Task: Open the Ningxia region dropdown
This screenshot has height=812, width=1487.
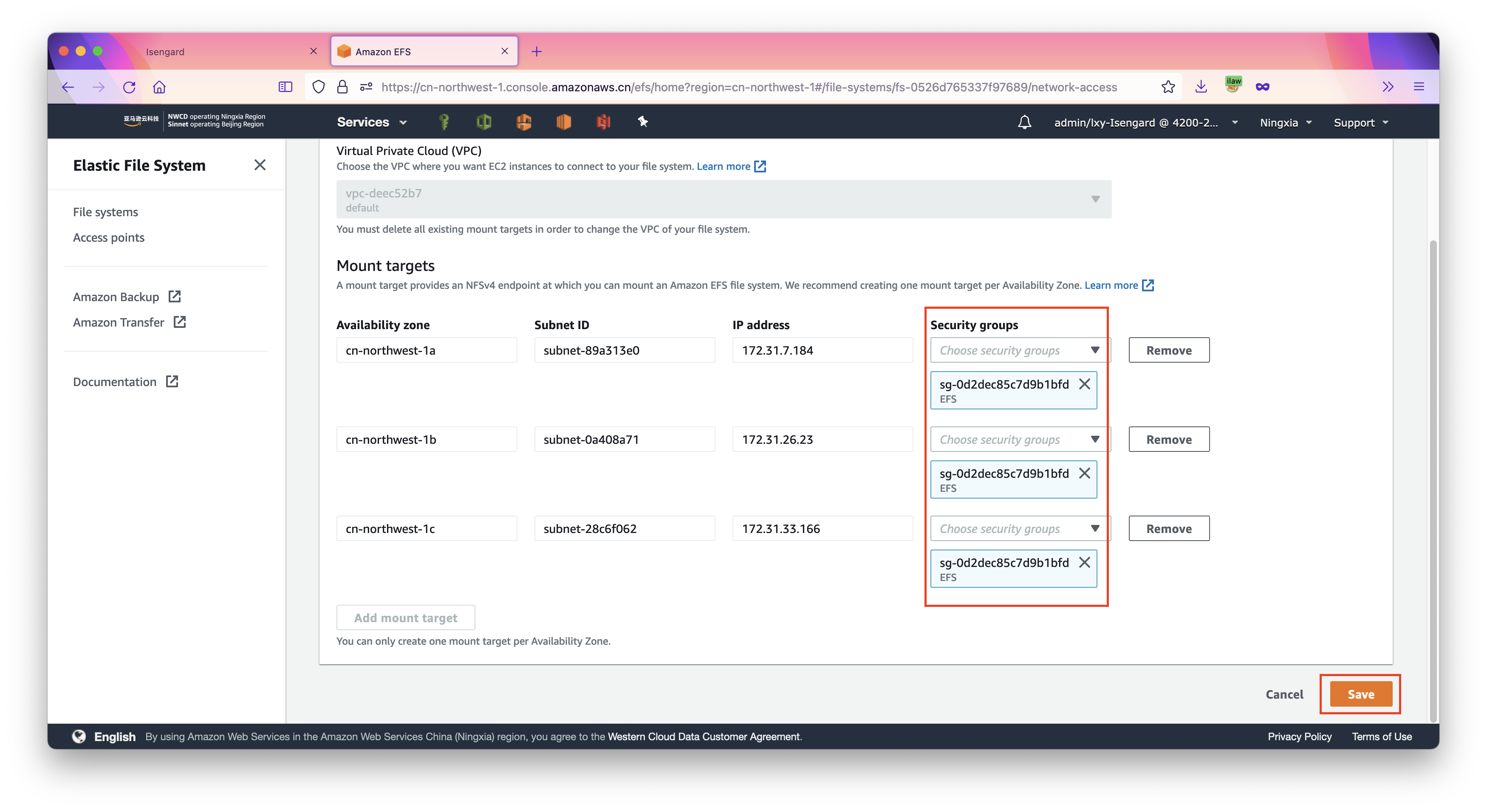Action: (x=1286, y=122)
